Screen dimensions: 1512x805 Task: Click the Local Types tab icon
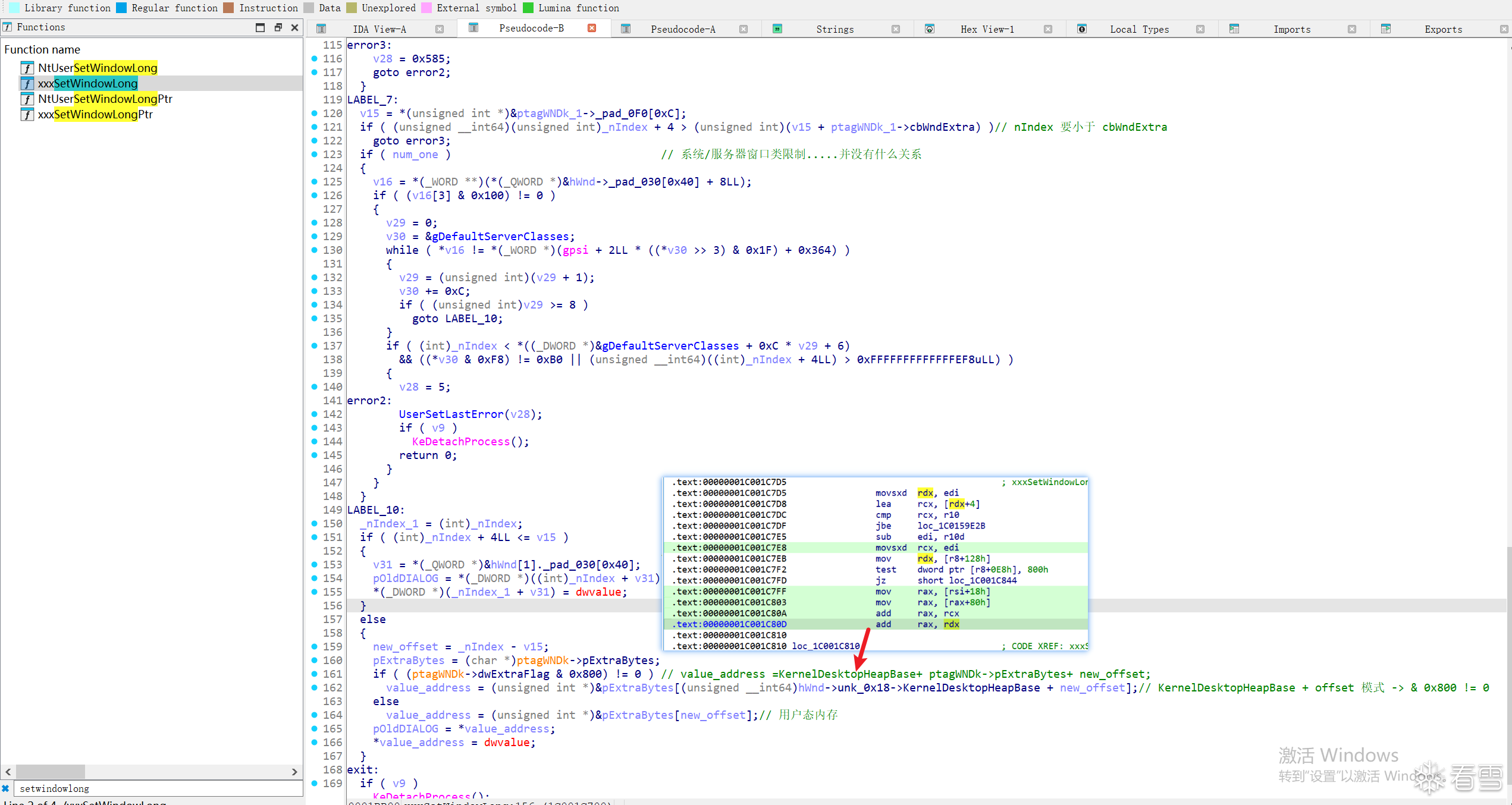(x=1082, y=29)
